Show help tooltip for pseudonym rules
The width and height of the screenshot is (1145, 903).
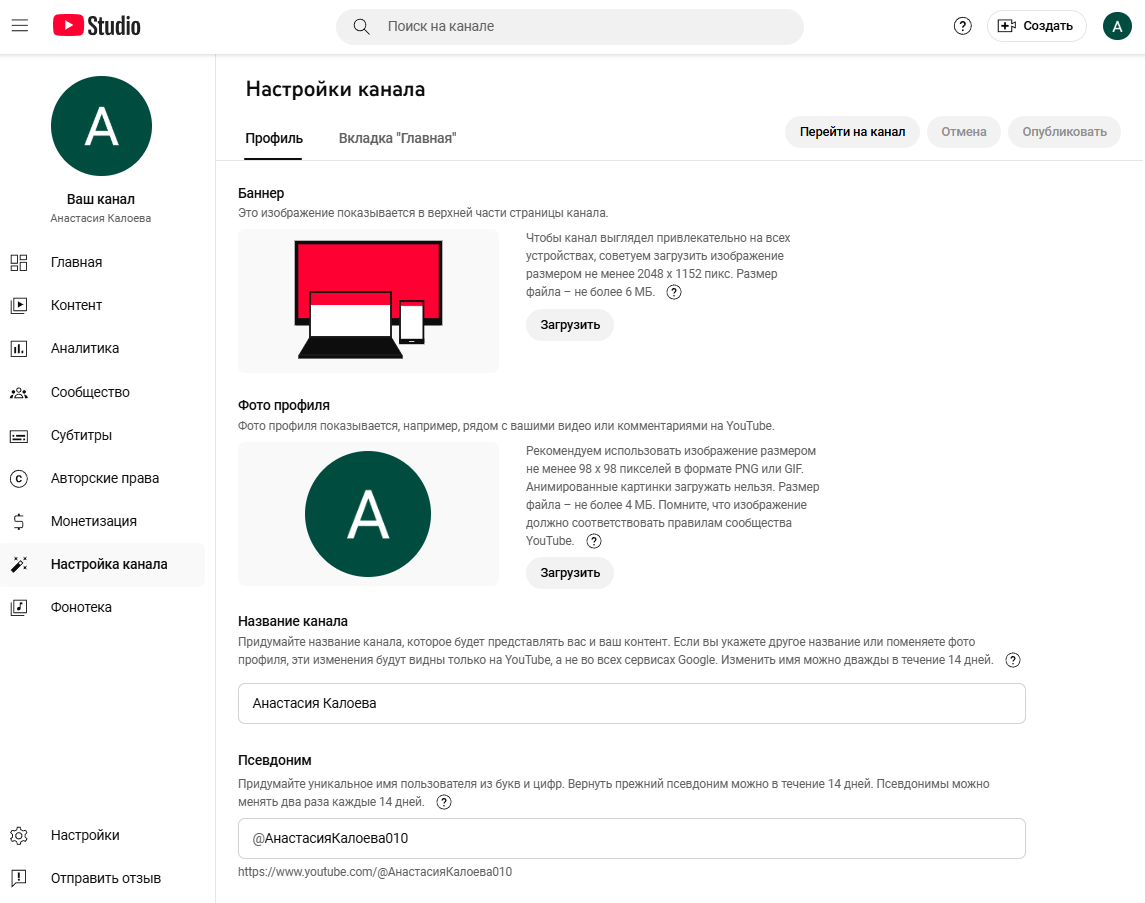pos(444,802)
